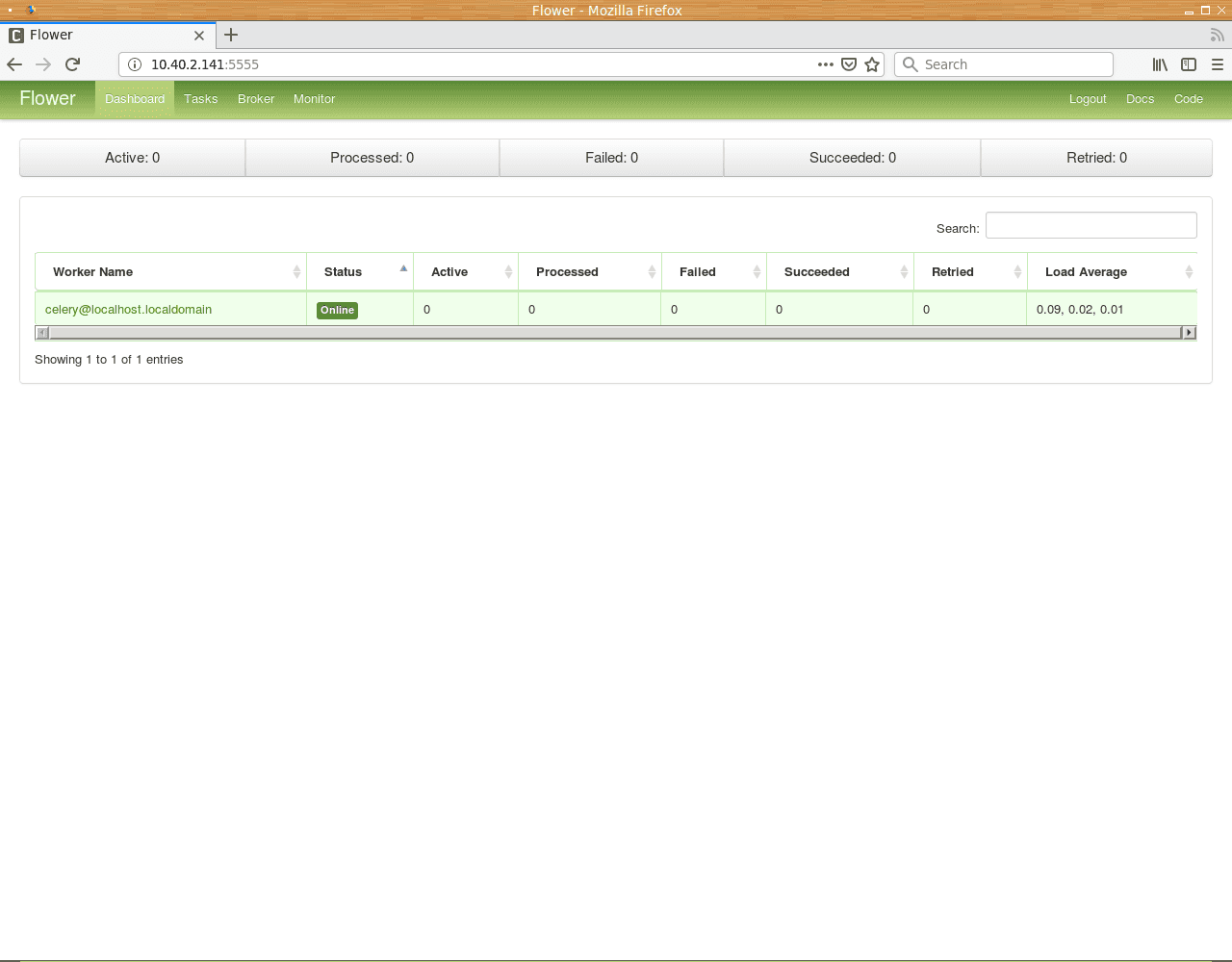Sort table by Retried column

970,272
